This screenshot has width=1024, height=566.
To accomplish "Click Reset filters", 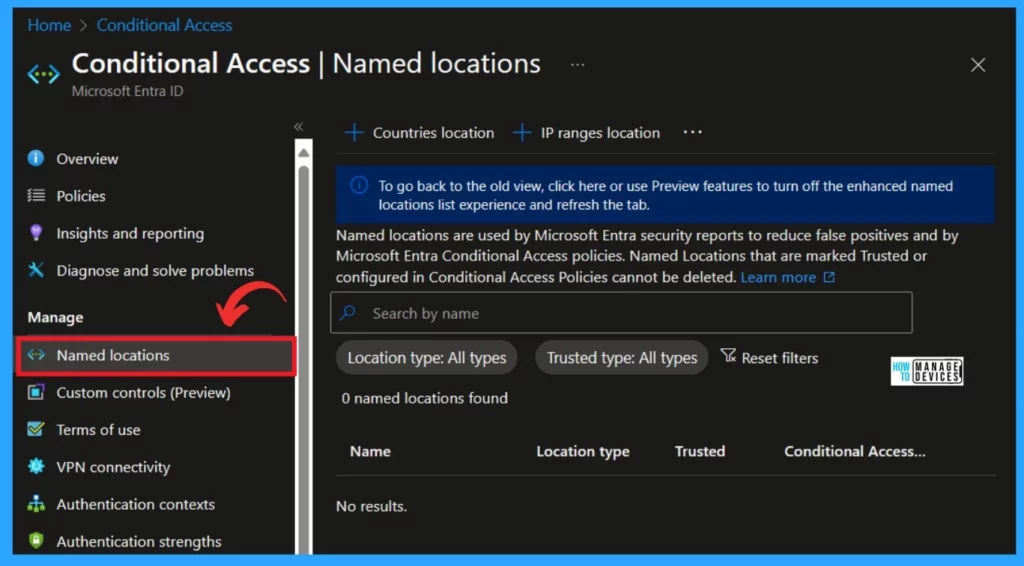I will pos(769,358).
